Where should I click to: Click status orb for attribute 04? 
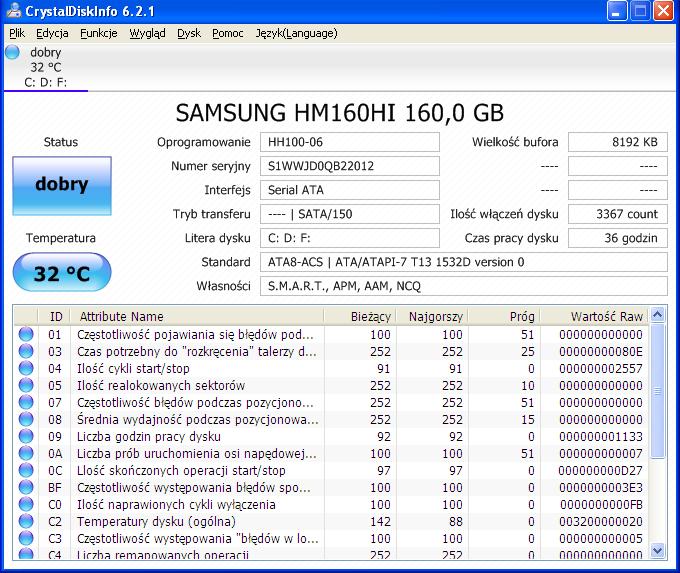click(26, 368)
